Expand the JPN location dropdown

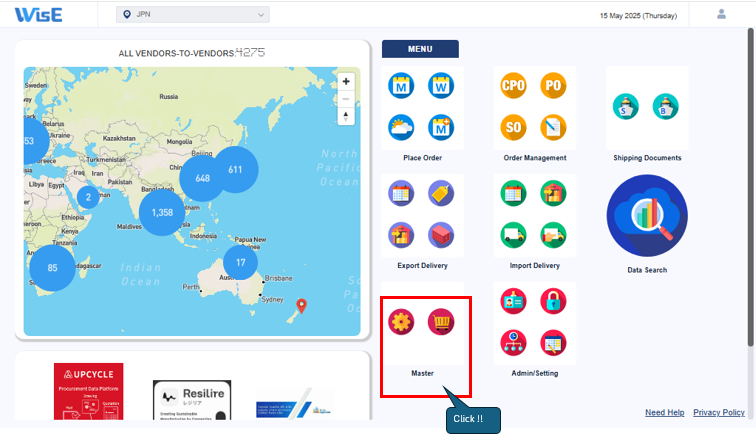click(x=193, y=14)
